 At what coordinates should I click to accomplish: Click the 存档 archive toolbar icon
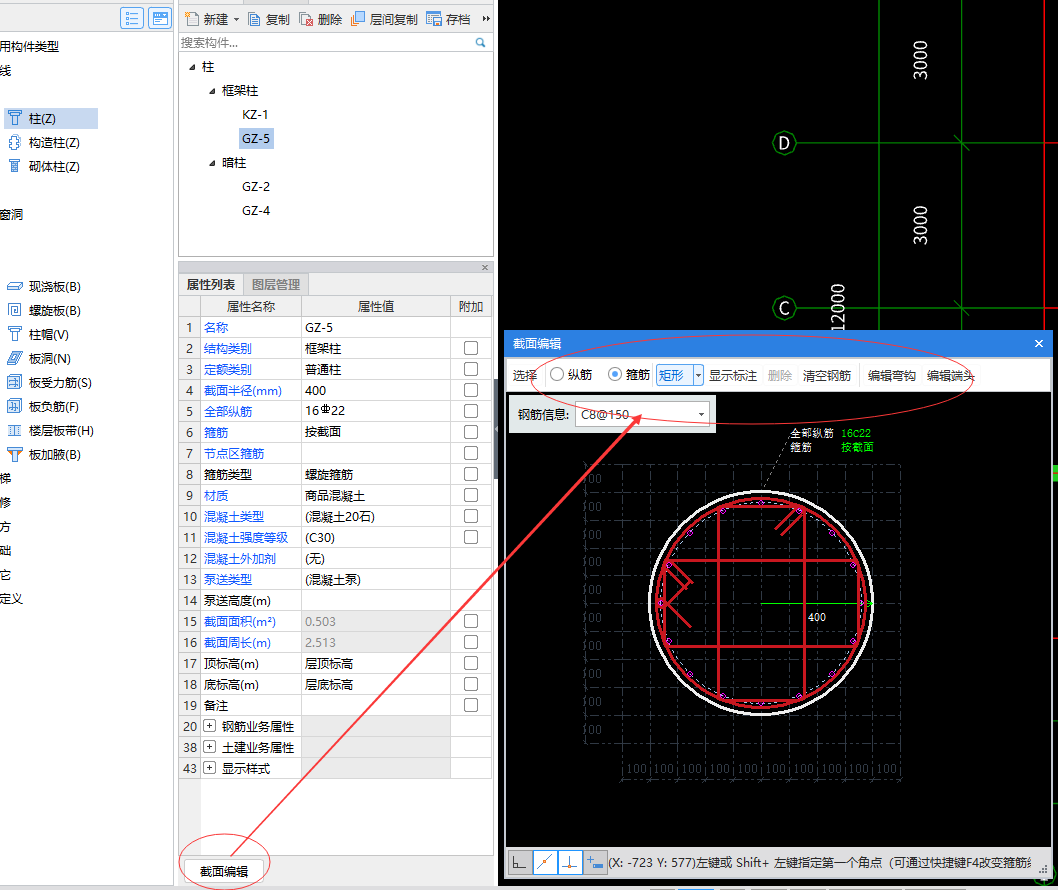[x=434, y=19]
